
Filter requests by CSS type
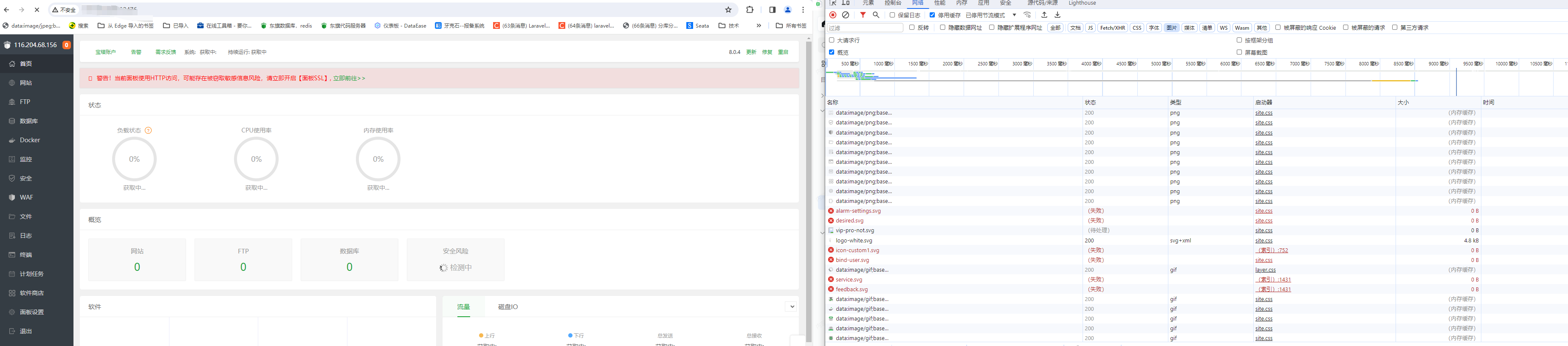1137,27
